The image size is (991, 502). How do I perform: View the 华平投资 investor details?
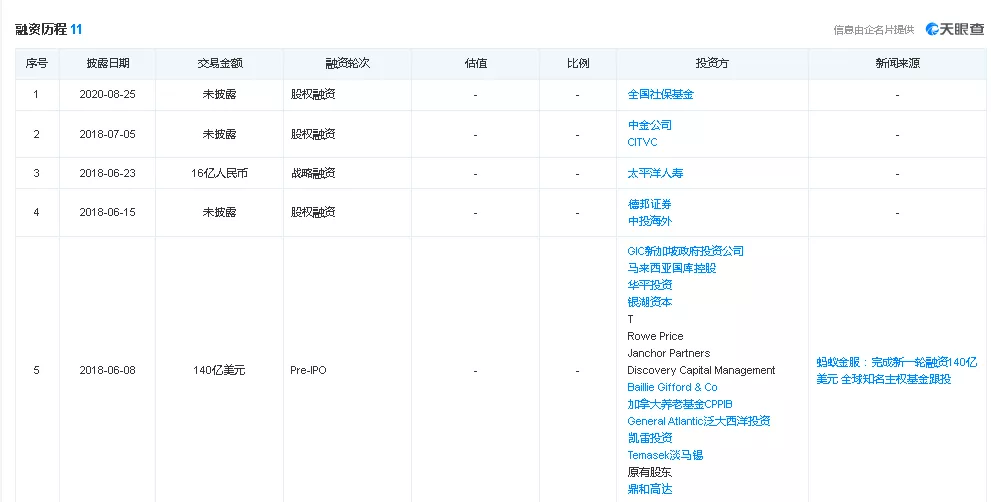[649, 285]
